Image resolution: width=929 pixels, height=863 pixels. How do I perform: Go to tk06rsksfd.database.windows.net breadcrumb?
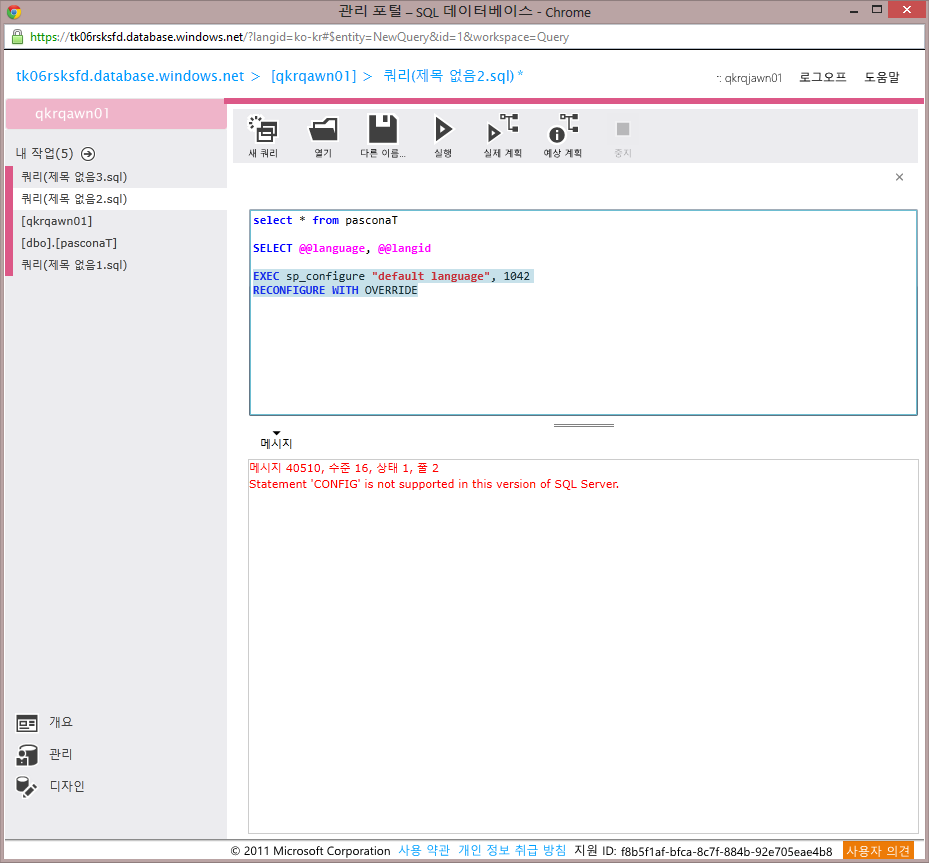pyautogui.click(x=130, y=76)
